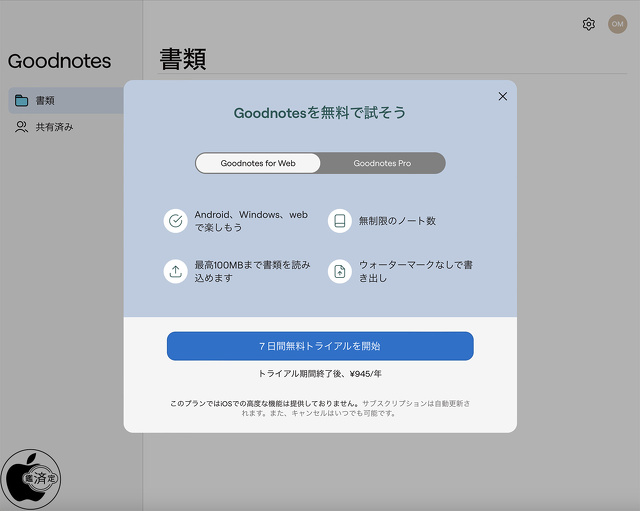Click the checkmark icon for Android、Windows、web
Screen dimensions: 640x511
(176, 221)
